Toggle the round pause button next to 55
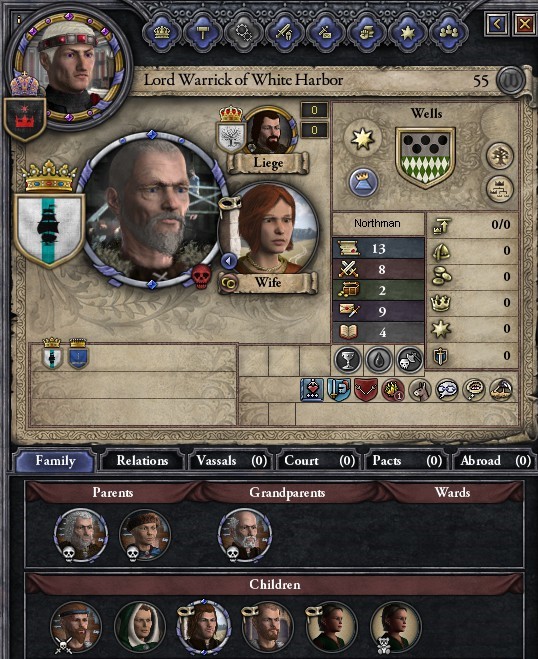Viewport: 538px width, 659px height. (511, 80)
